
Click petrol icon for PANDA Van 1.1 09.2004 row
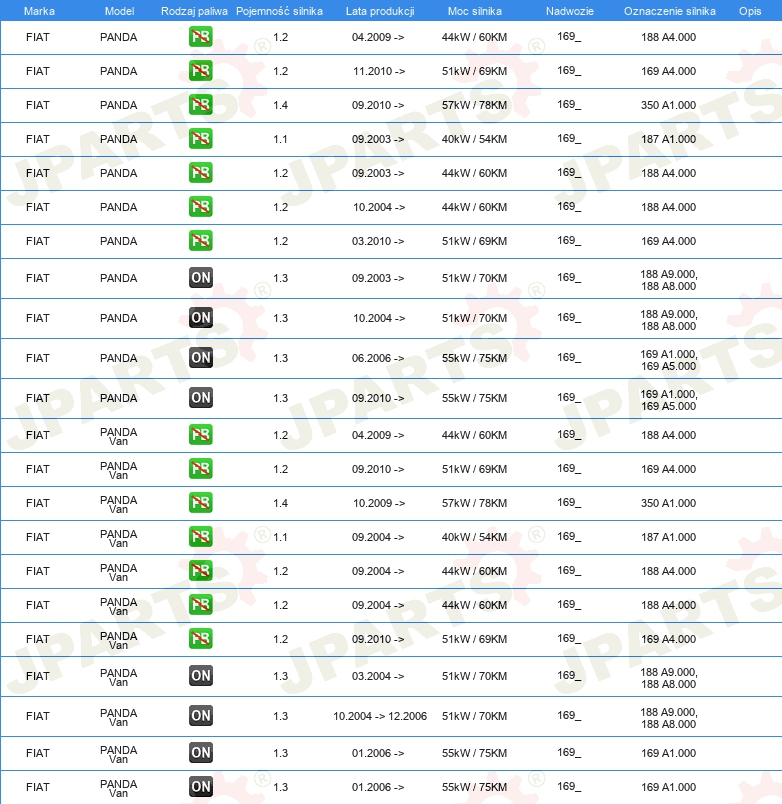point(200,536)
